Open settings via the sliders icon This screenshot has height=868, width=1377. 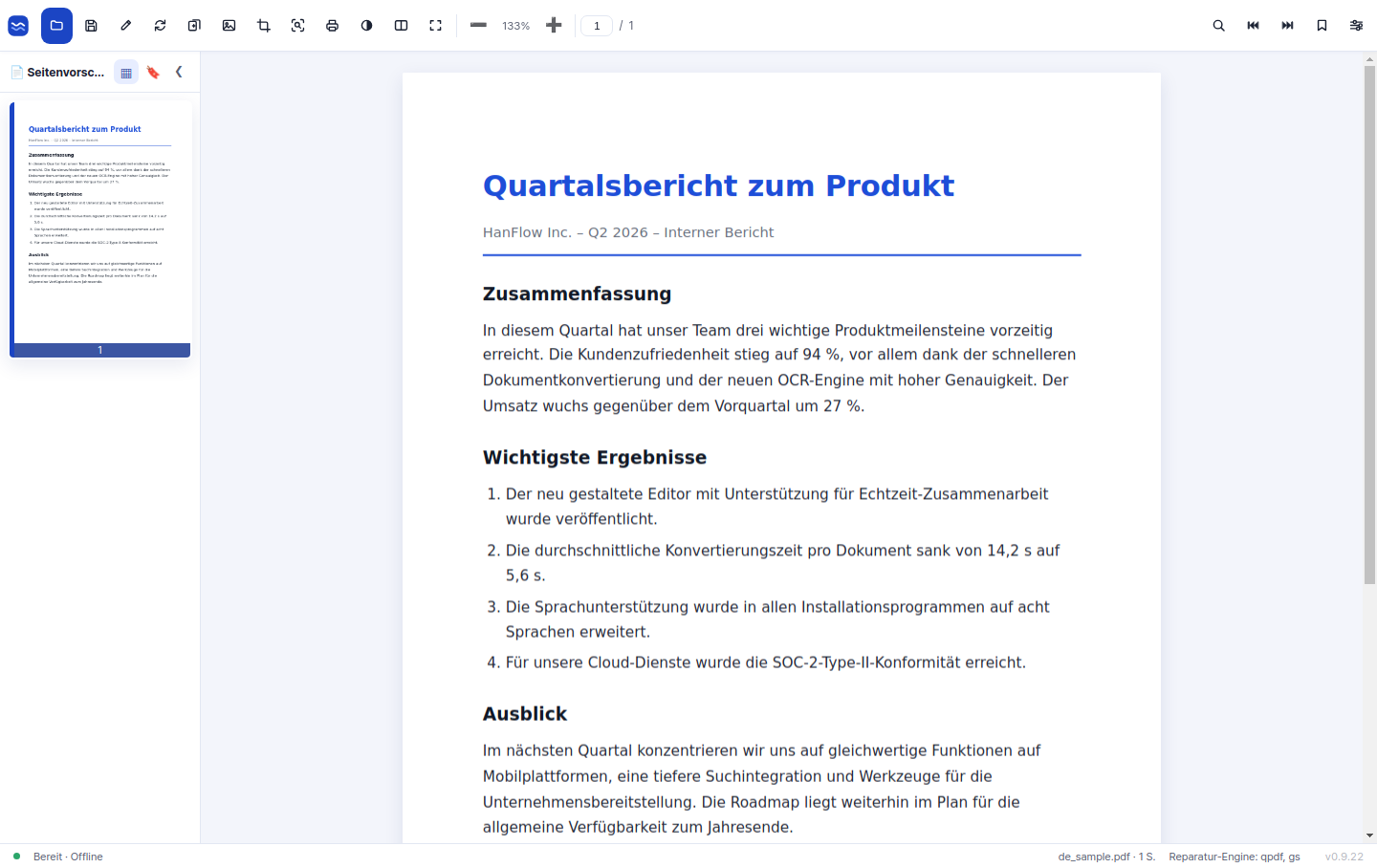coord(1356,26)
